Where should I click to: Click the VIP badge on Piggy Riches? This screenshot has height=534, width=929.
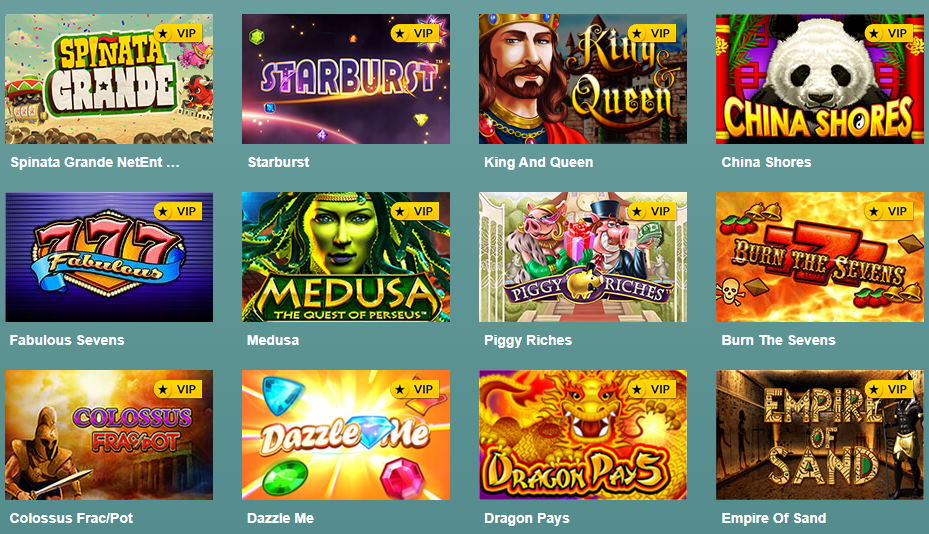coord(652,211)
